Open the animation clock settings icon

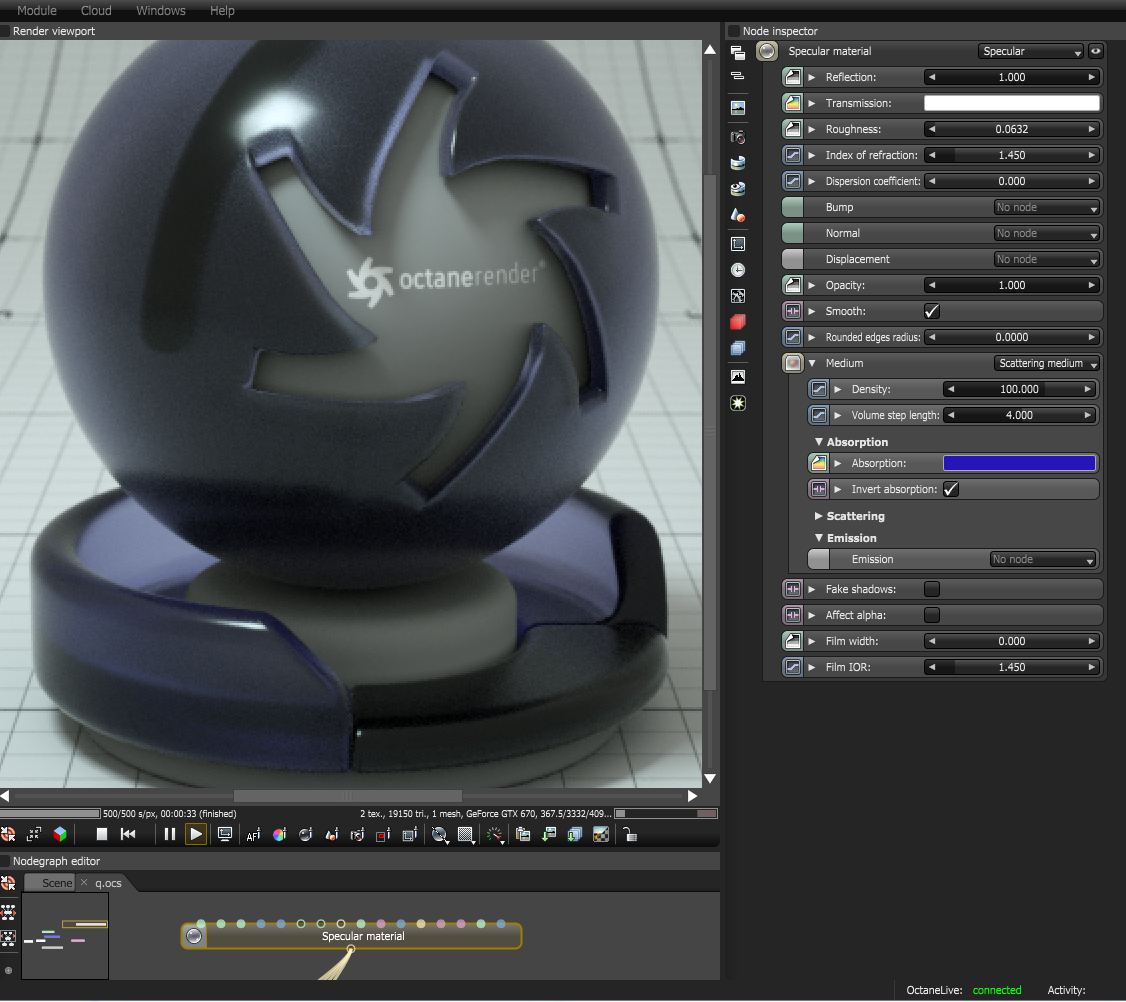(x=738, y=270)
